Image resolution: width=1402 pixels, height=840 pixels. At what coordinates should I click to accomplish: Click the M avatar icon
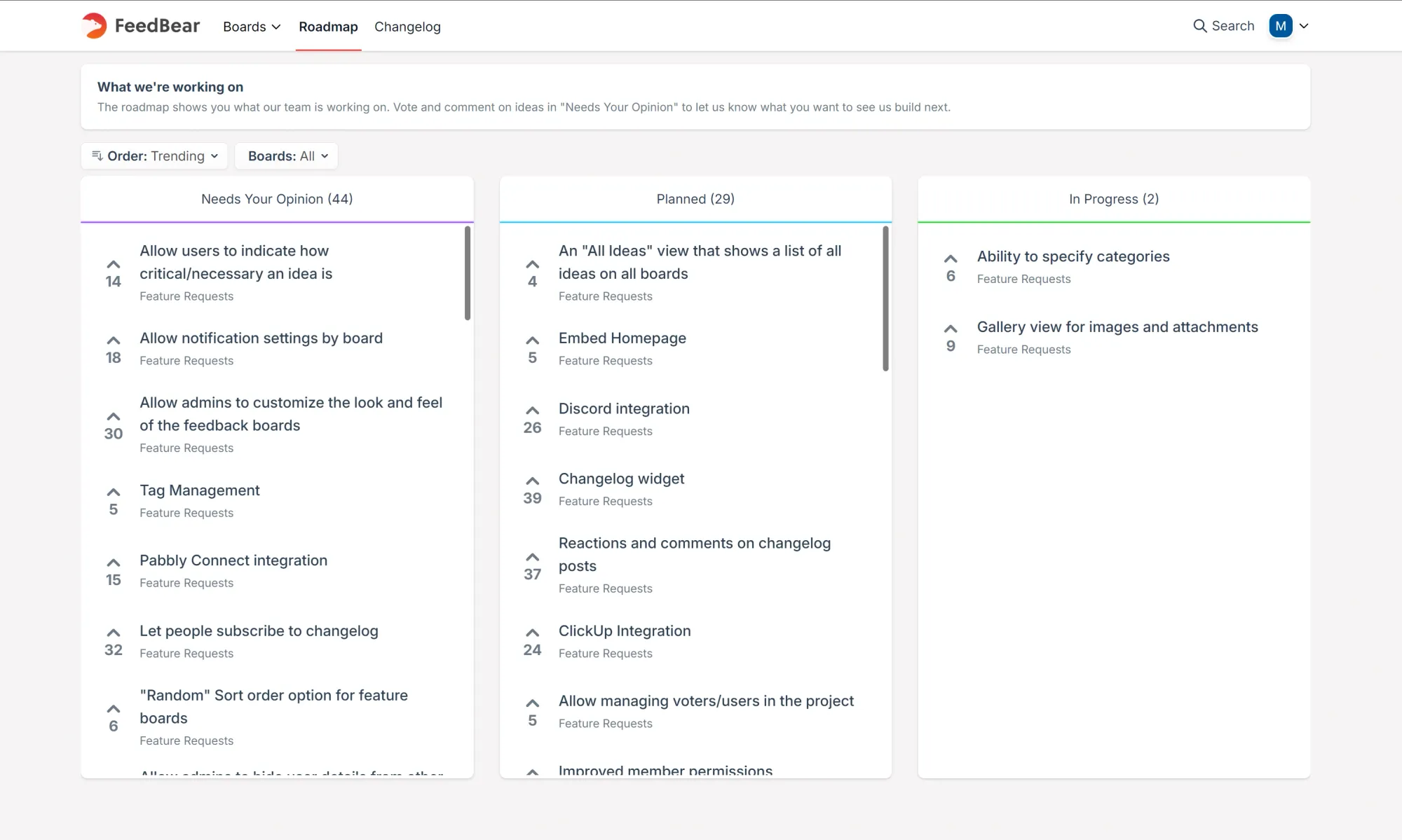(x=1281, y=25)
